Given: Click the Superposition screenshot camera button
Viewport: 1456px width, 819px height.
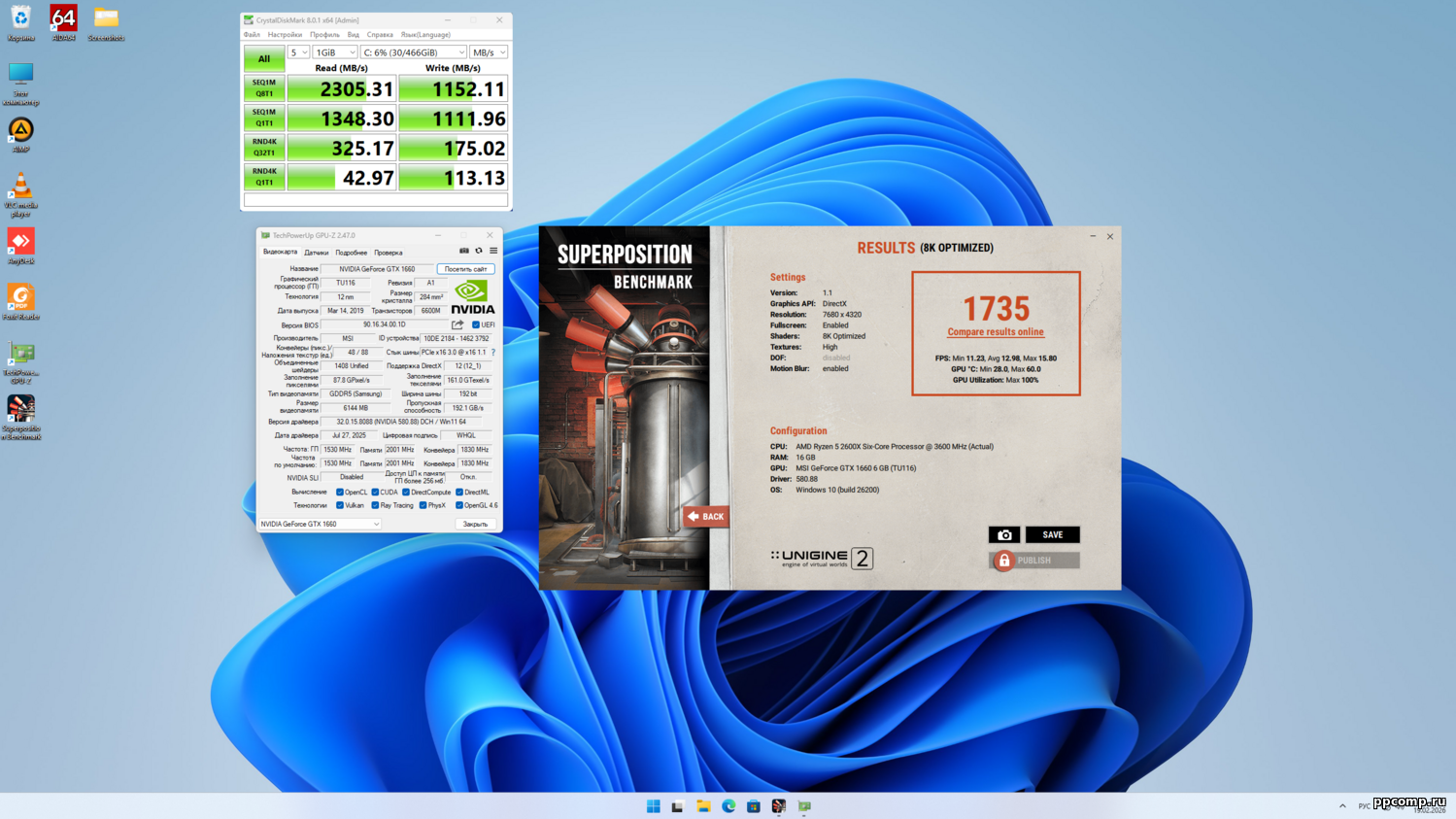Looking at the screenshot, I should [x=1003, y=535].
